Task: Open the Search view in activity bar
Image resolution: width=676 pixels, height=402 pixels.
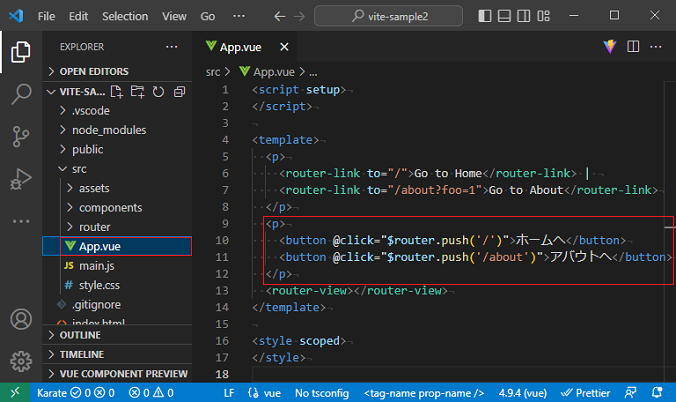Action: point(21,94)
